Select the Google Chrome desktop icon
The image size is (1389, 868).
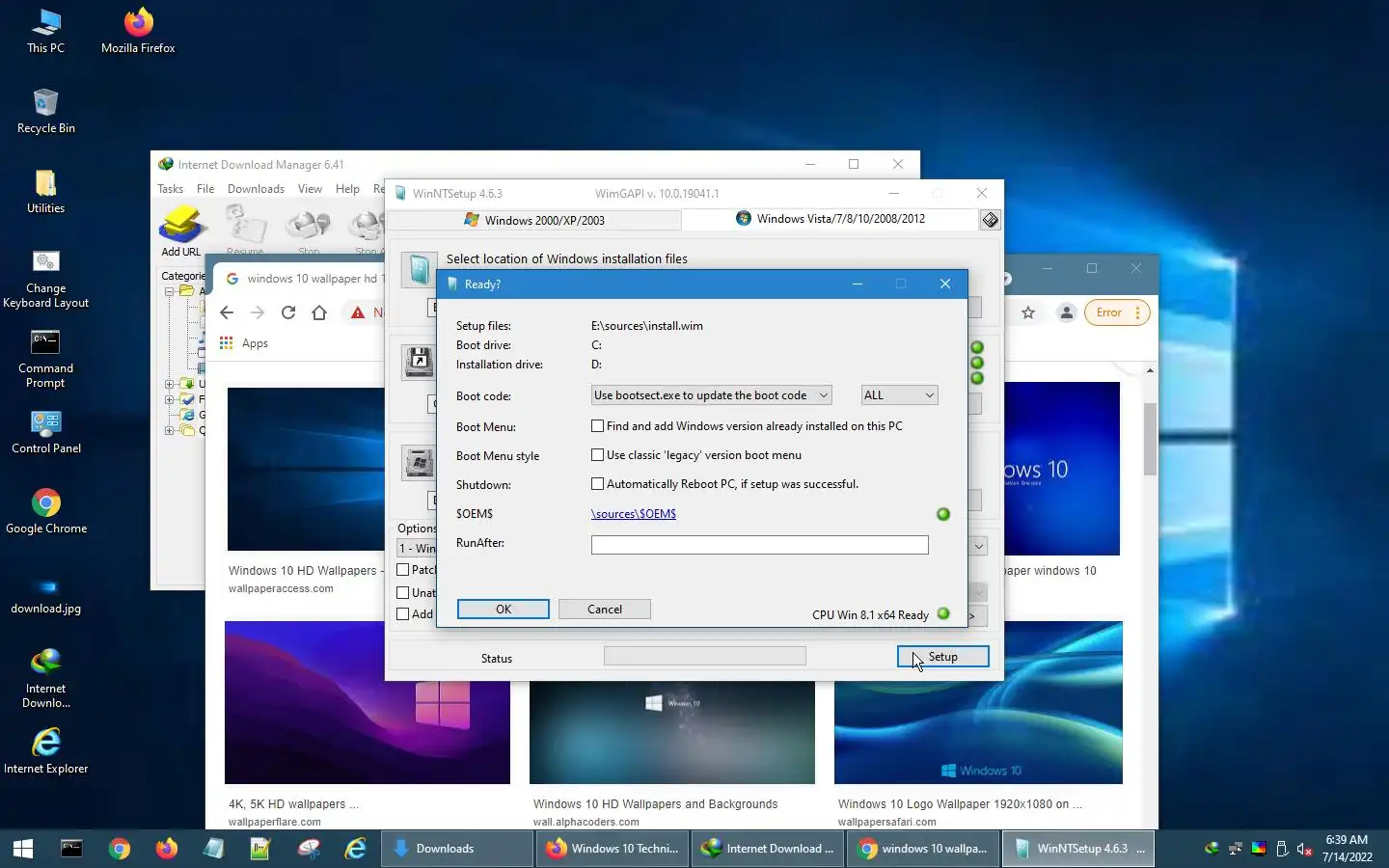(45, 511)
